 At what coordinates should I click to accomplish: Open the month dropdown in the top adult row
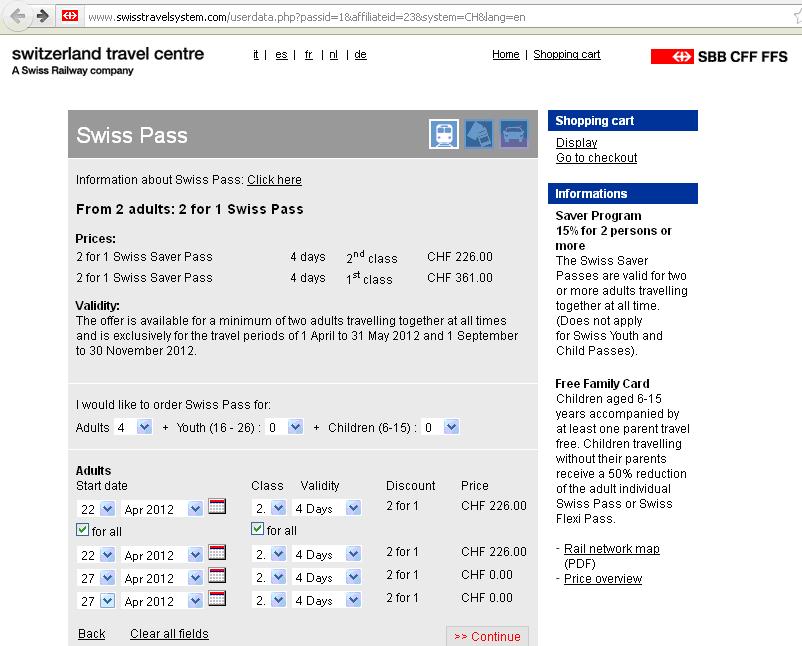162,509
